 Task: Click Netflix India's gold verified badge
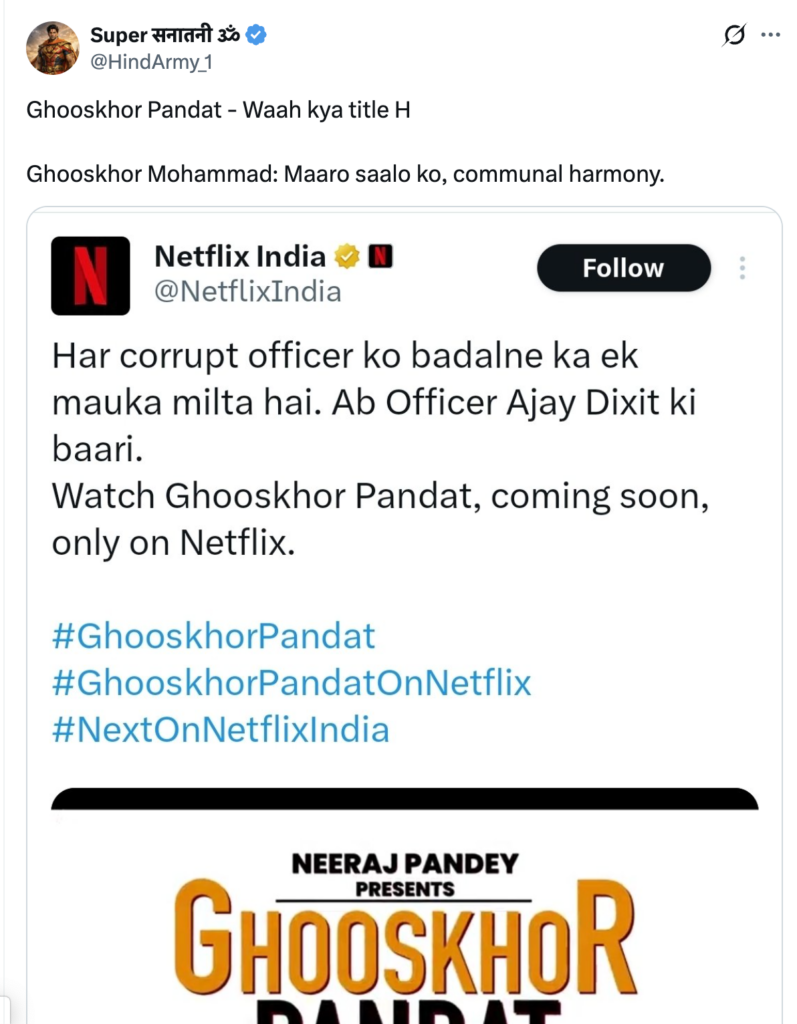tap(347, 257)
